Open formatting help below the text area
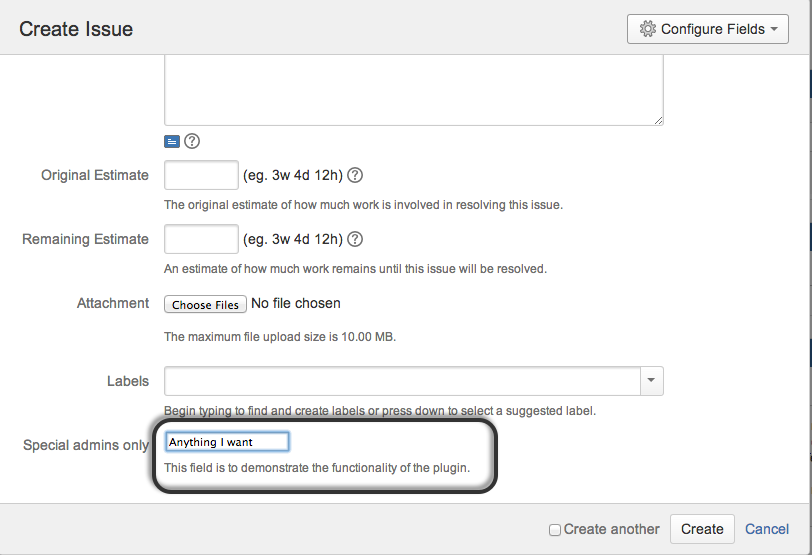812x555 pixels. click(x=192, y=141)
